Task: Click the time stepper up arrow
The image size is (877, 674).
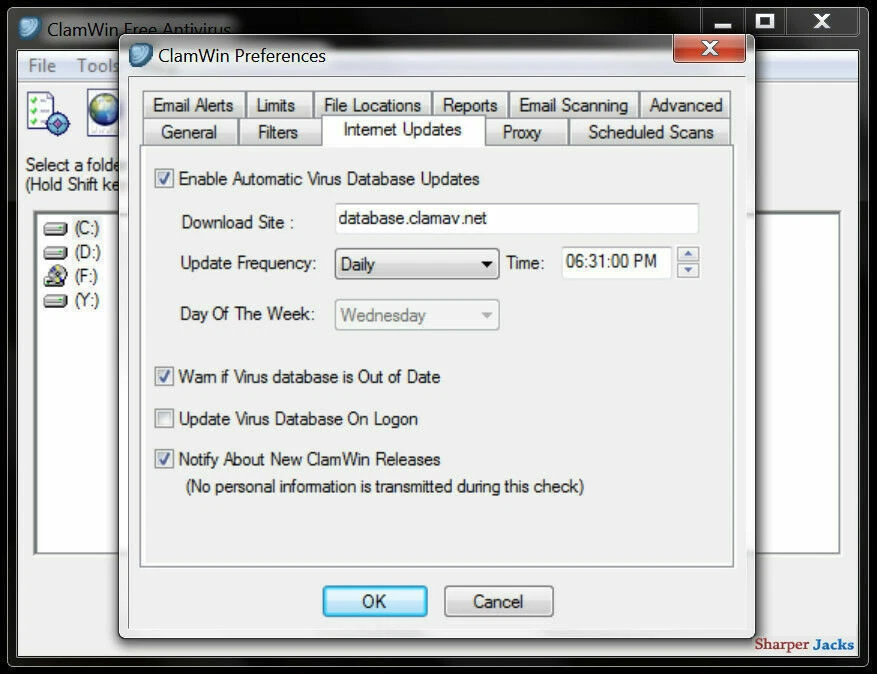Action: click(688, 256)
